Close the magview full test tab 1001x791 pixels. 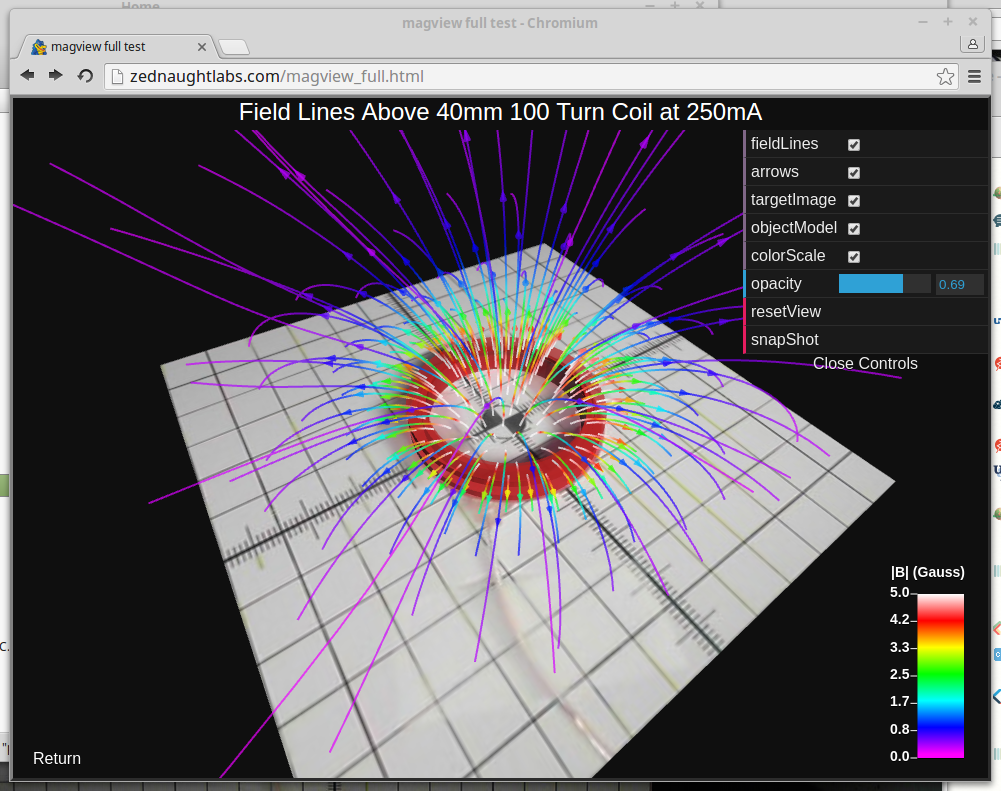click(202, 47)
